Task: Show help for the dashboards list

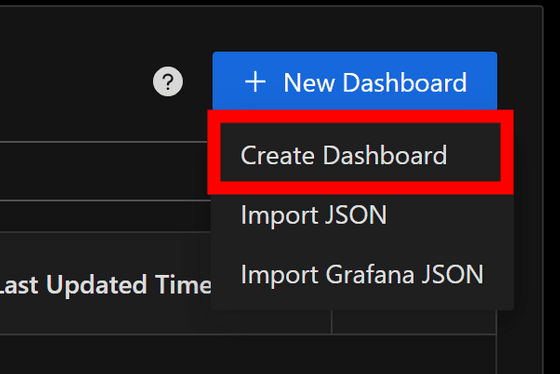Action: pos(168,81)
